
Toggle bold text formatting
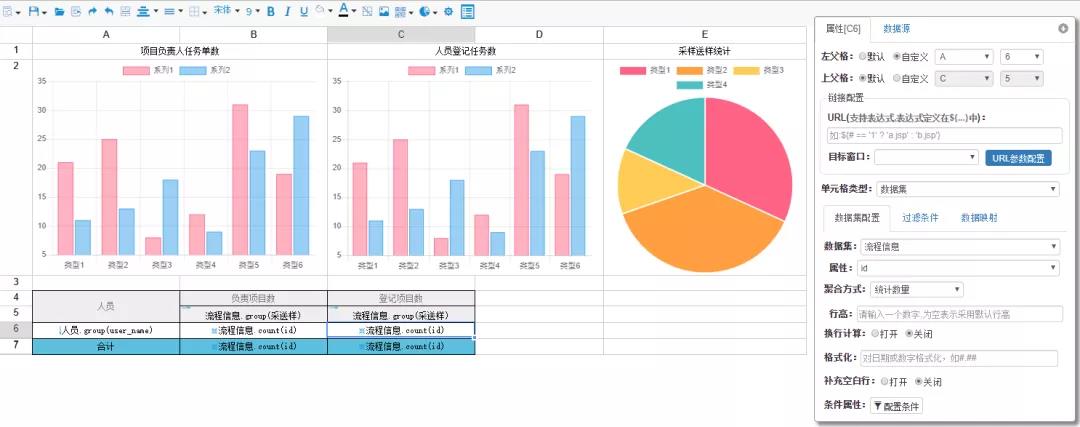pyautogui.click(x=270, y=11)
